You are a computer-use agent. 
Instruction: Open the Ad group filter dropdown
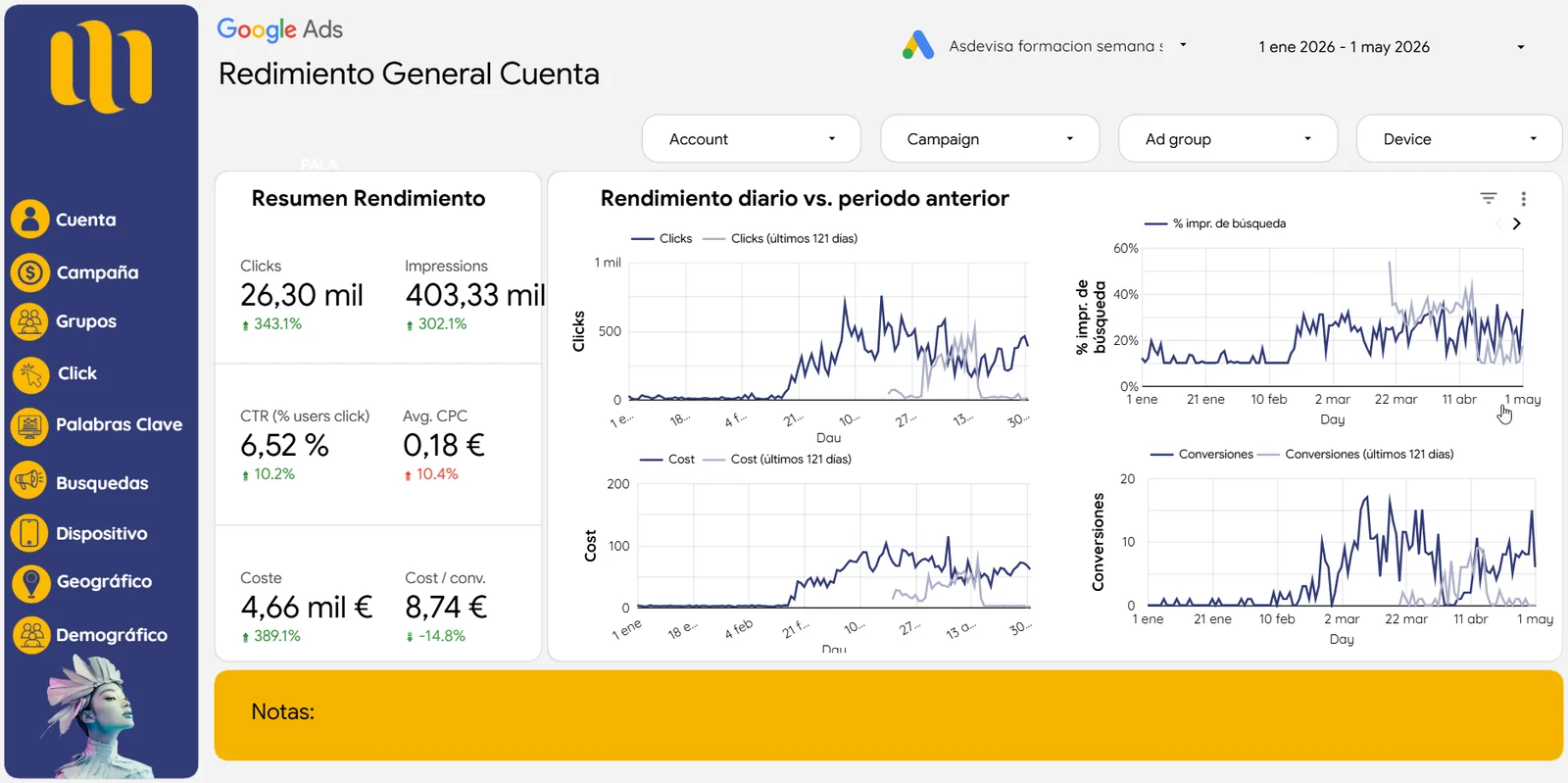[x=1228, y=139]
